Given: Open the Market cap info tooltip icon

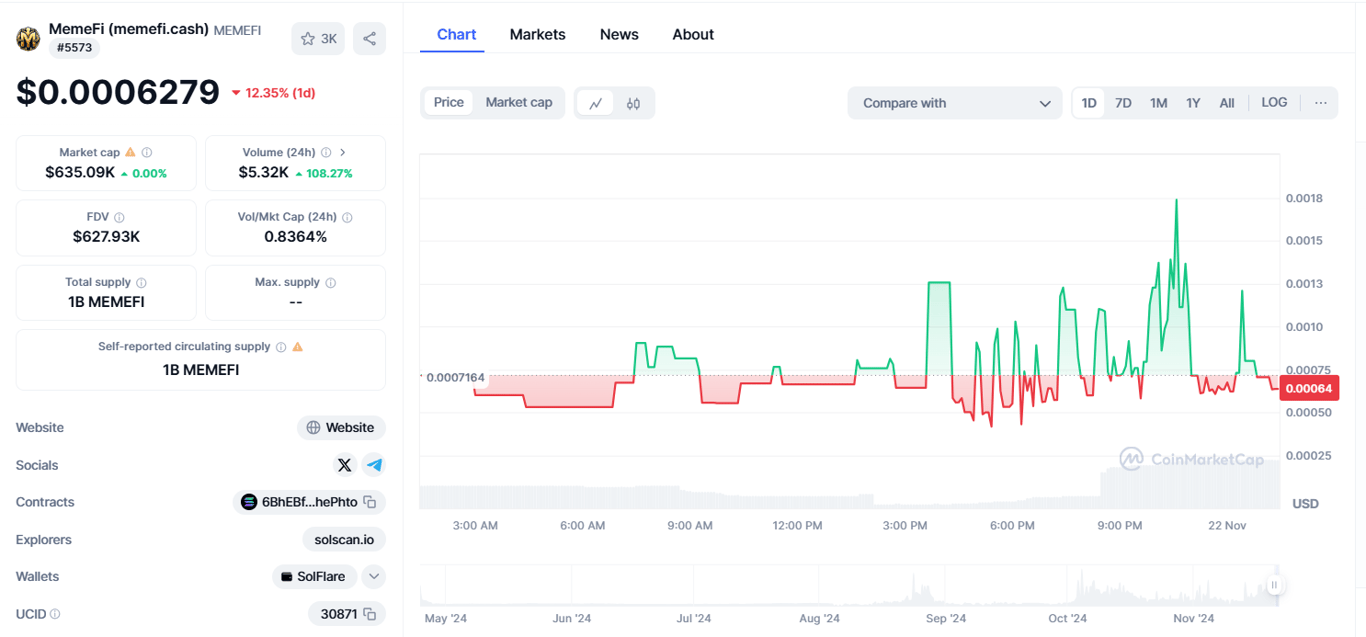Looking at the screenshot, I should (147, 153).
